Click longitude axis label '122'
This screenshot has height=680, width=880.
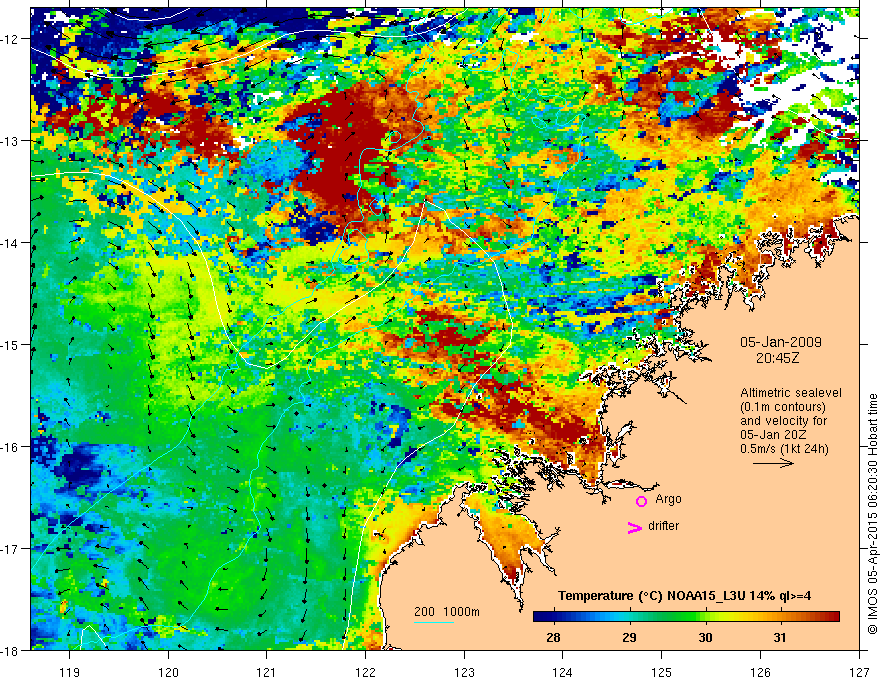(365, 672)
